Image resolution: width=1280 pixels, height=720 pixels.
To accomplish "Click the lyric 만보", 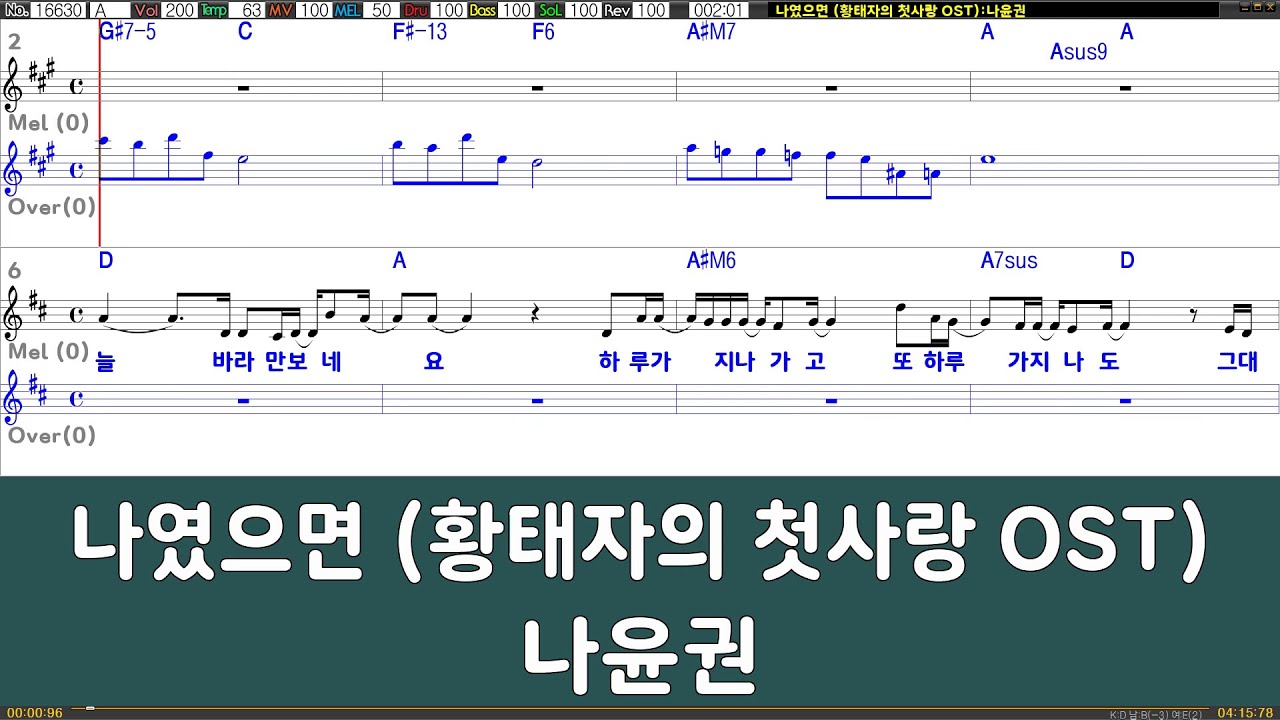I will click(x=287, y=361).
